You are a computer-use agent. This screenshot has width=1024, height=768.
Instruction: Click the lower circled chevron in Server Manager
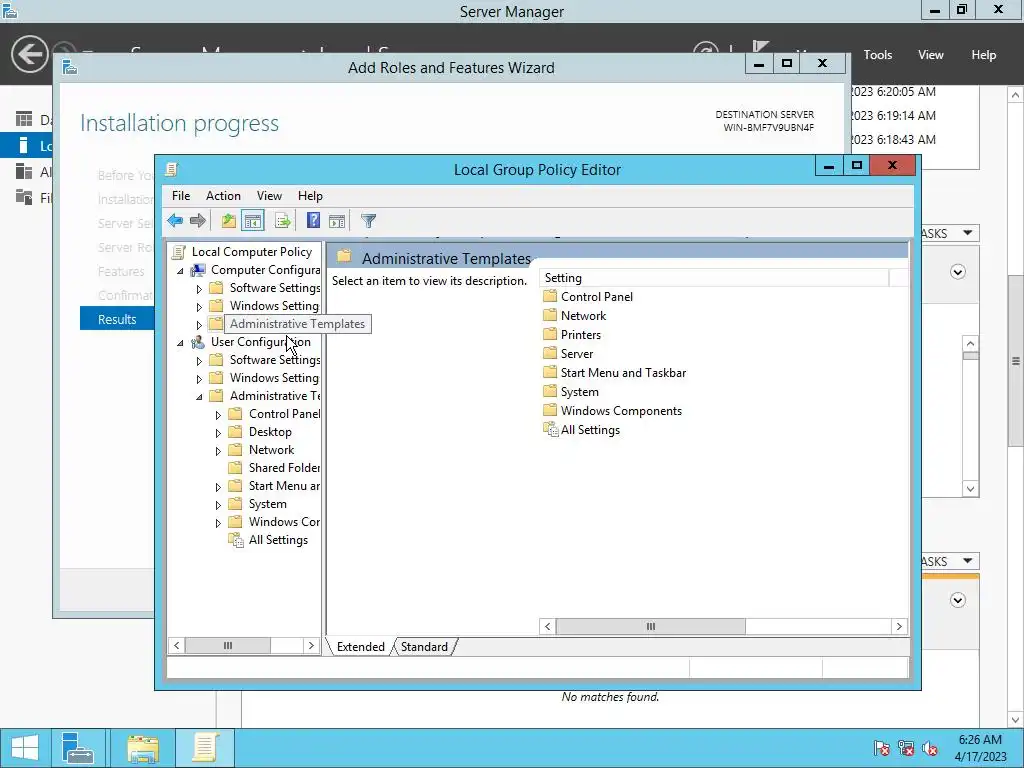(957, 600)
